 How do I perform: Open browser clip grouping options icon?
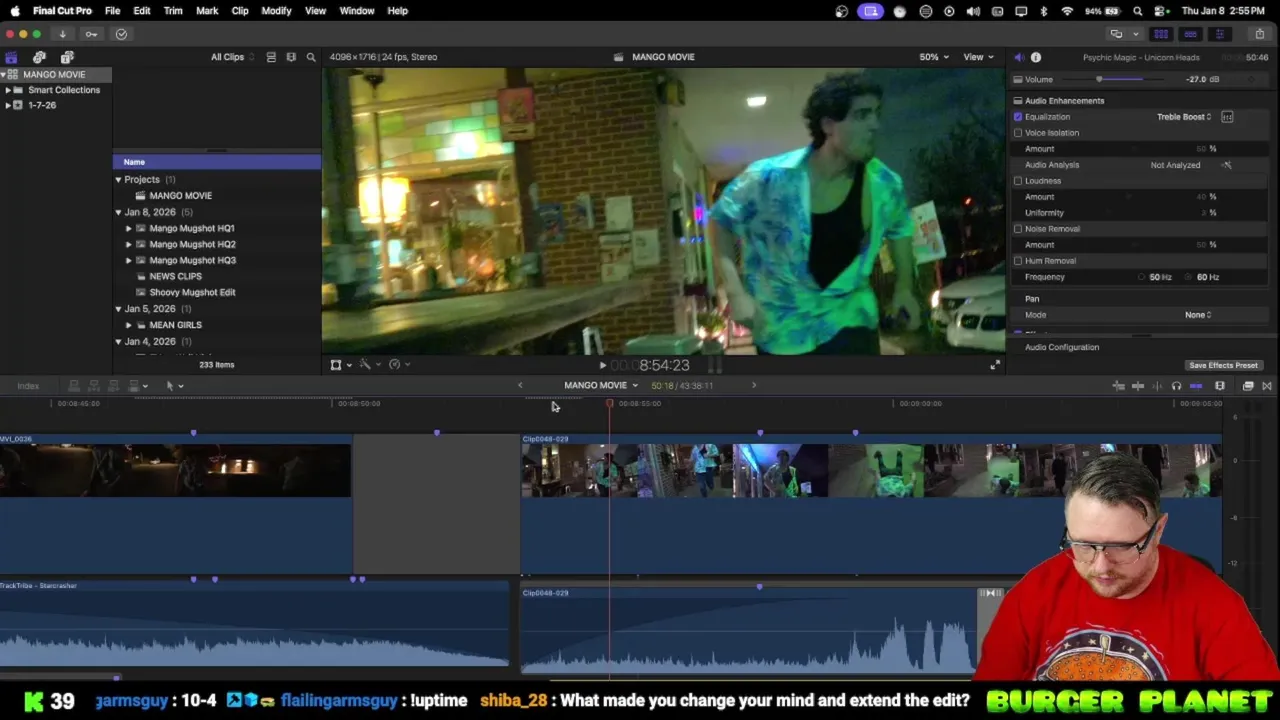(x=291, y=57)
